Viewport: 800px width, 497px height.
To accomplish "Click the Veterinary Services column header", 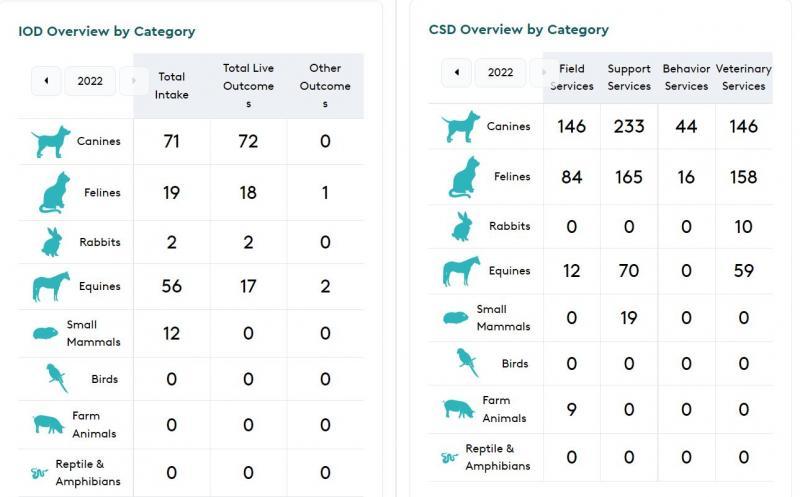I will coord(743,77).
